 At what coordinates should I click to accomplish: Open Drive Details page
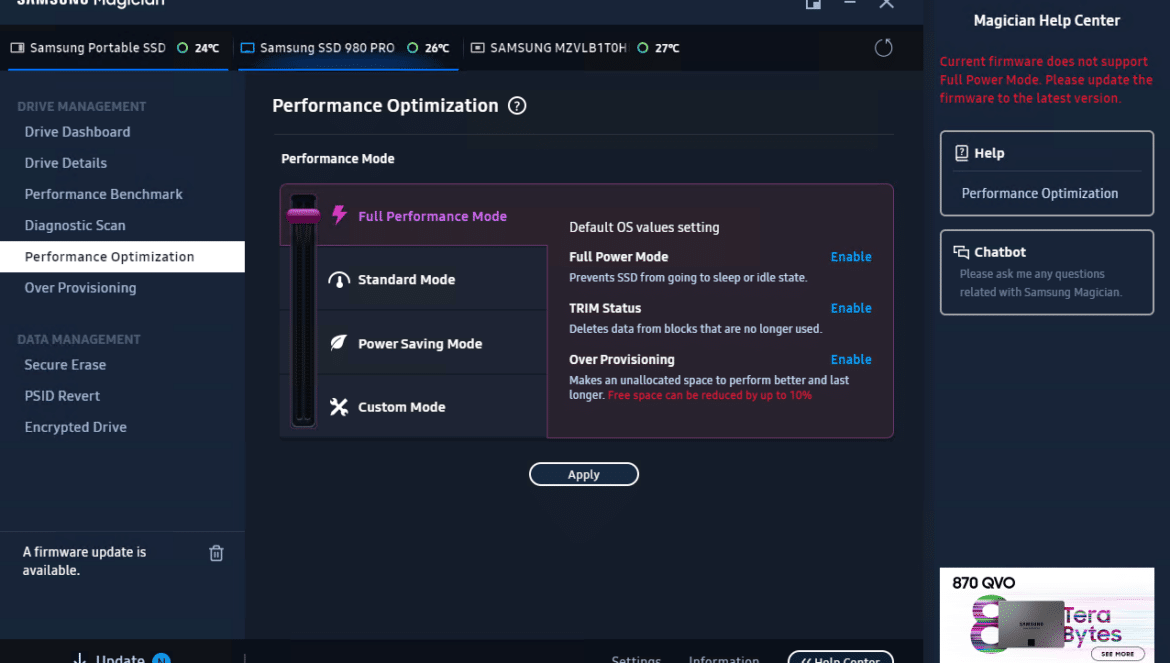click(66, 163)
